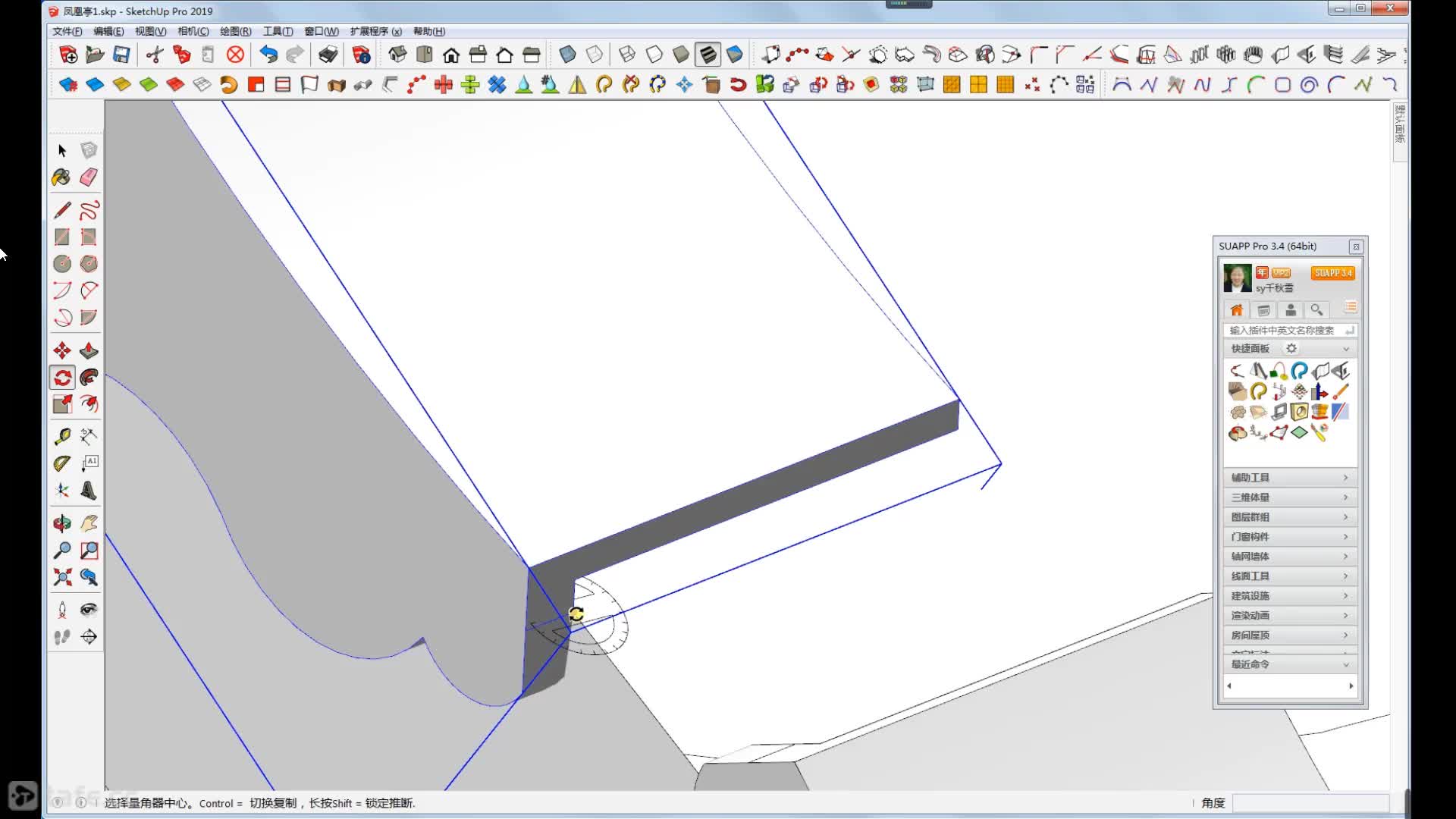Switch to Iso house view icon

pos(397,55)
